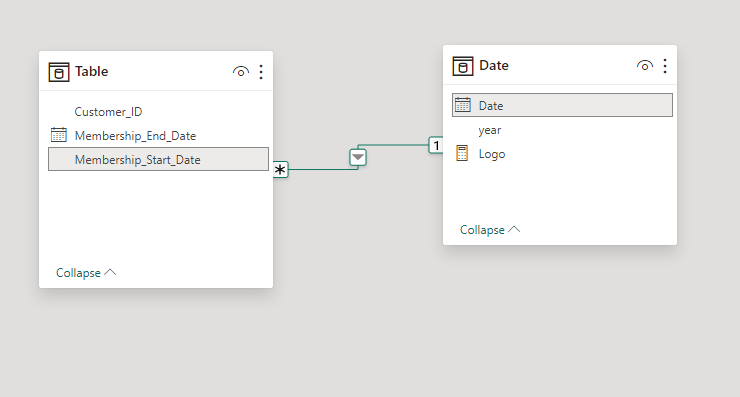Image resolution: width=740 pixels, height=397 pixels.
Task: Toggle visibility eye on Date card
Action: (x=645, y=66)
